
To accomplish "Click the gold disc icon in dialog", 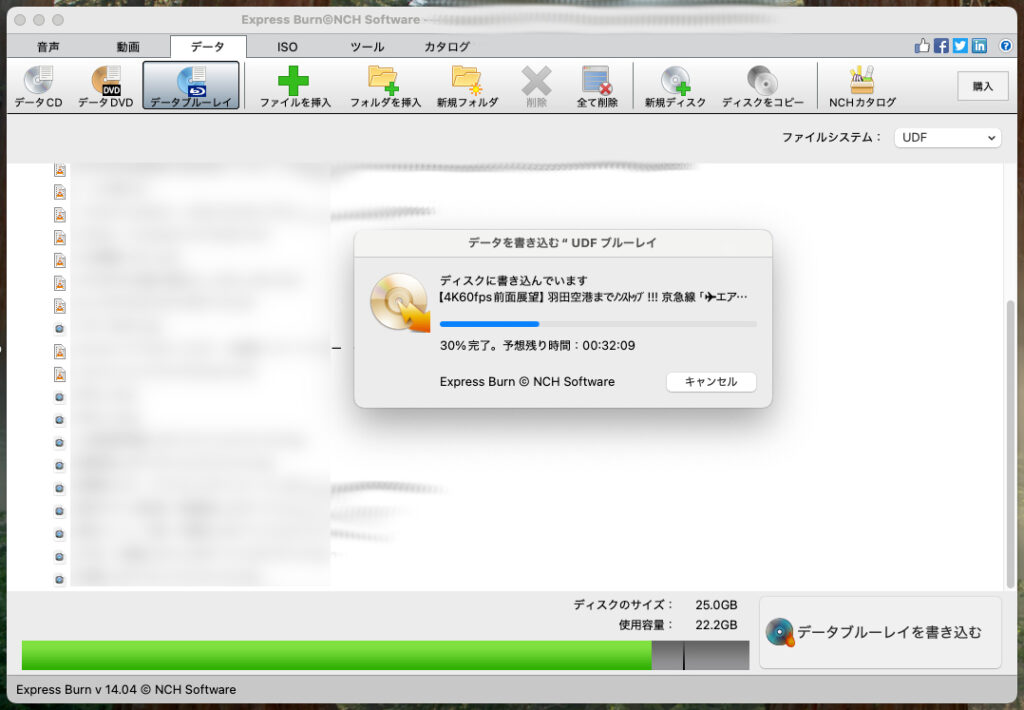I will (400, 302).
